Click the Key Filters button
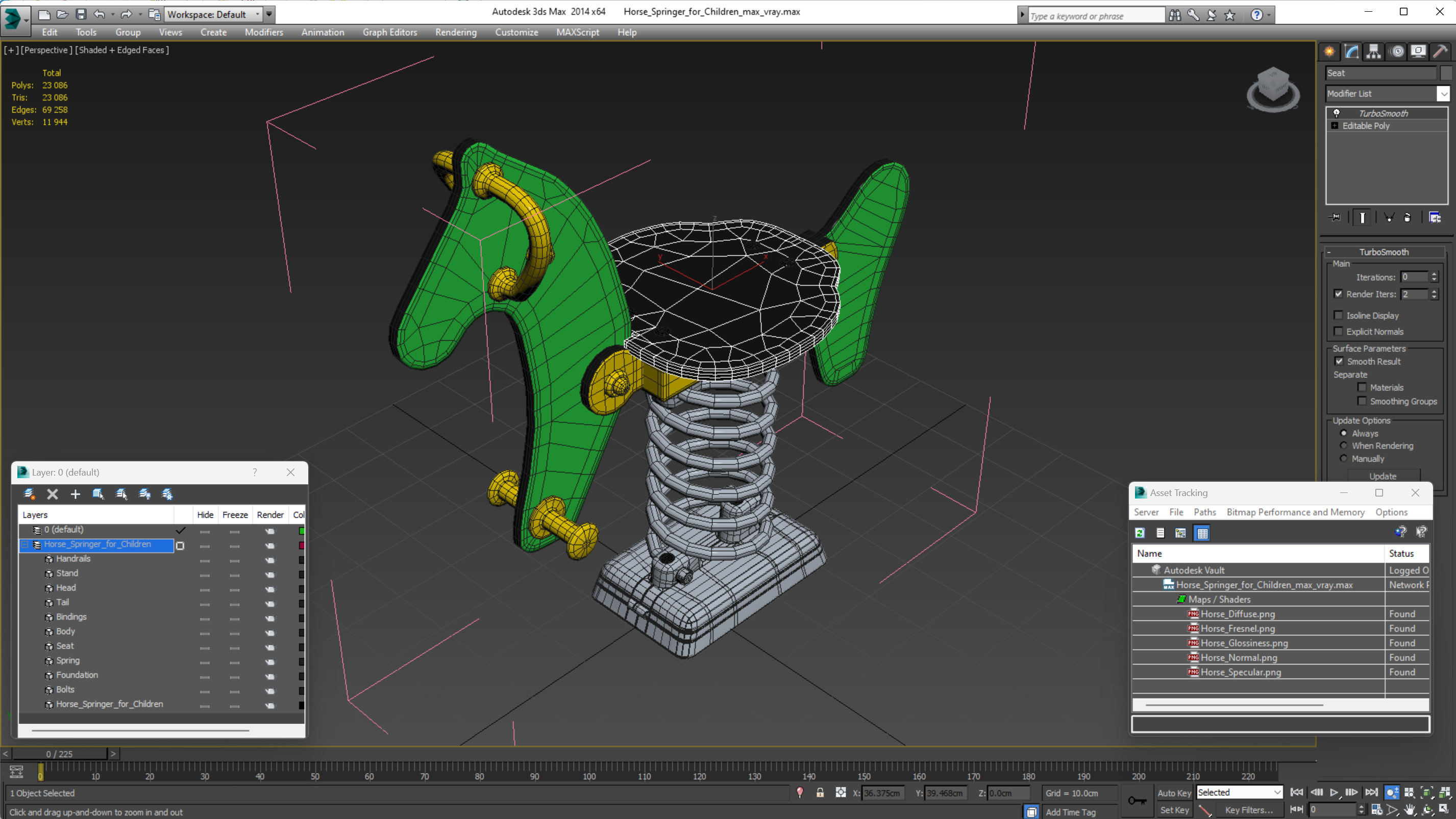 [x=1249, y=810]
